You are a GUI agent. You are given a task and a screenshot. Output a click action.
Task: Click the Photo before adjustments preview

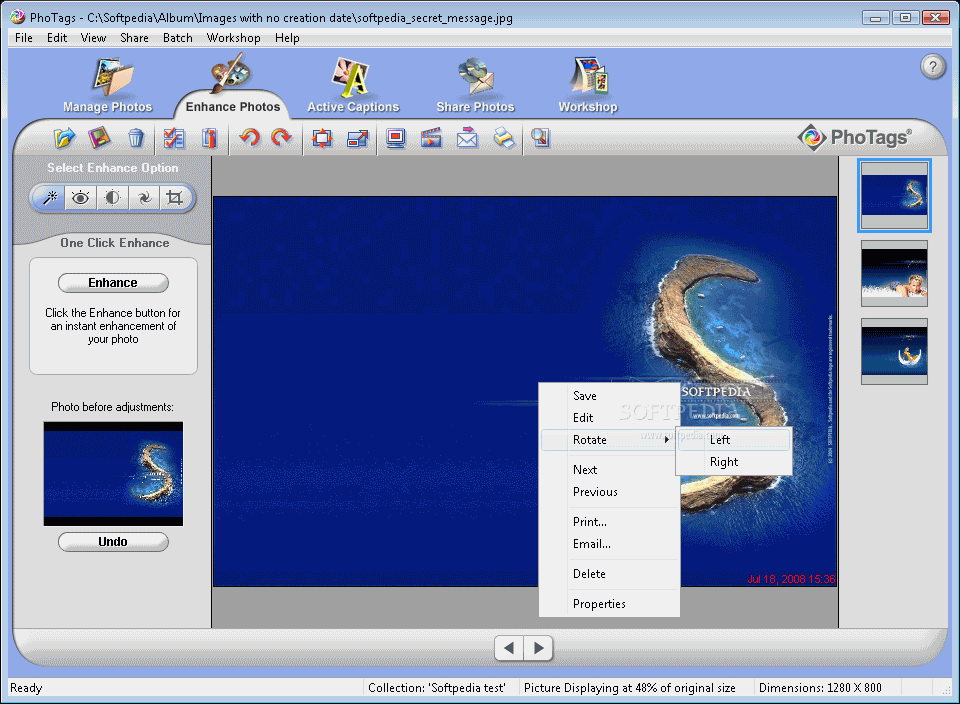[x=113, y=474]
